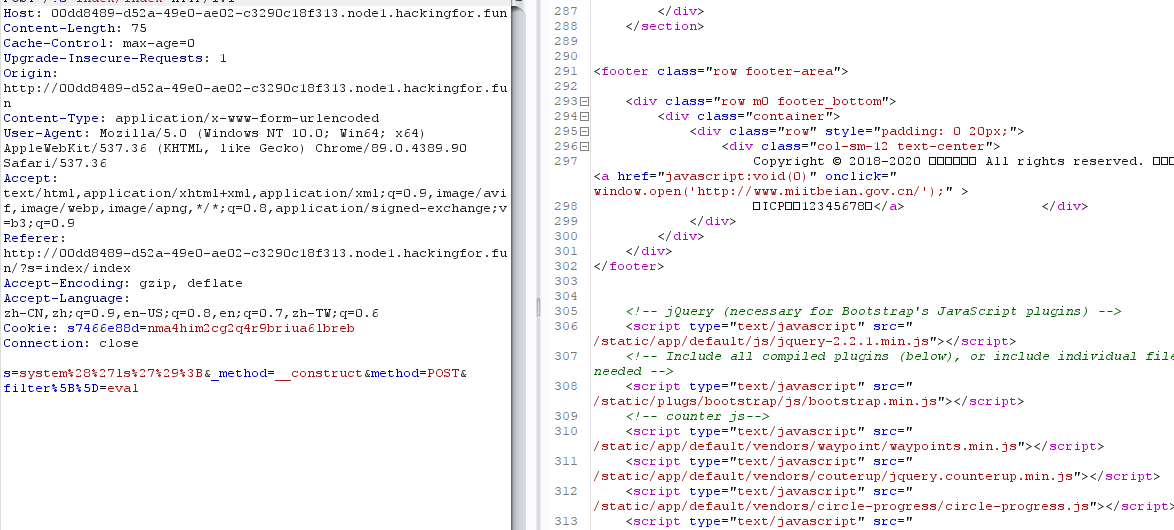
Task: Click the splitter handle between request and response panes
Action: coord(538,307)
